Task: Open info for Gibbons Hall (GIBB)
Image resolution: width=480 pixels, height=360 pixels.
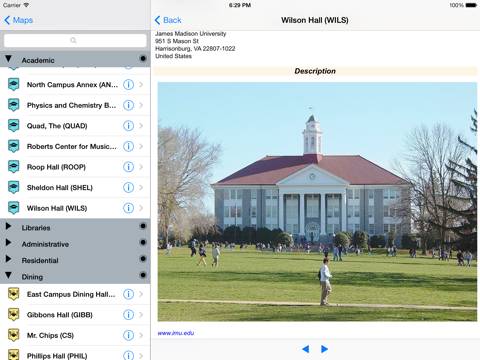Action: tap(128, 315)
